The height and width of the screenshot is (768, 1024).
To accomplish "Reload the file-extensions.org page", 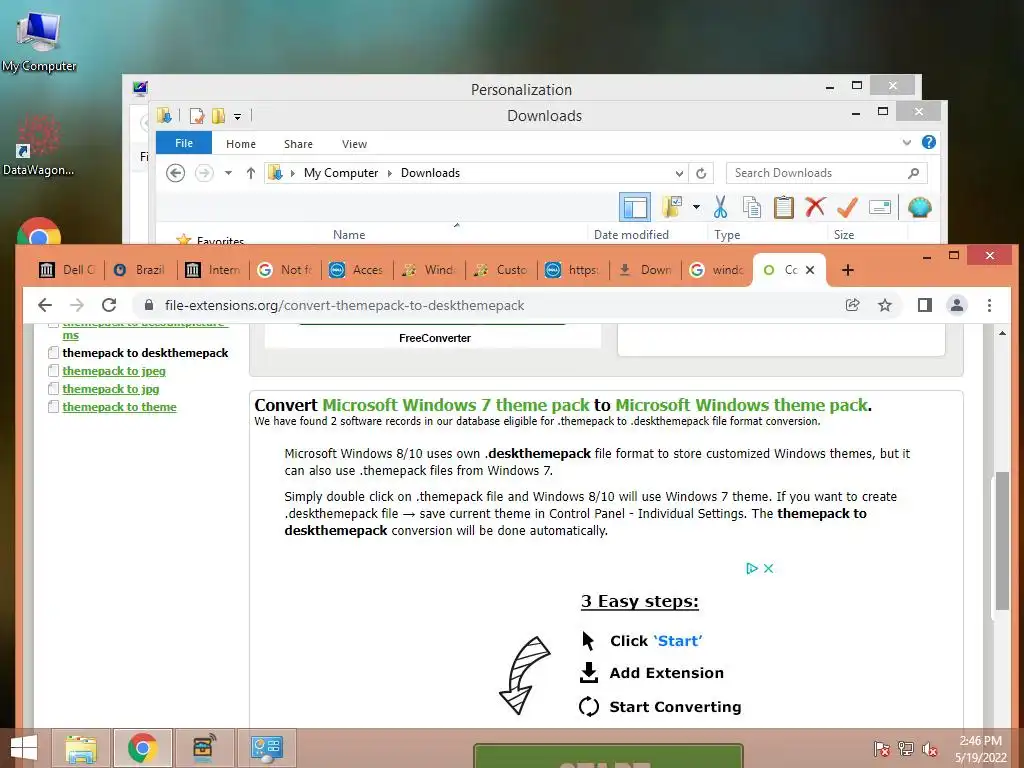I will point(109,305).
